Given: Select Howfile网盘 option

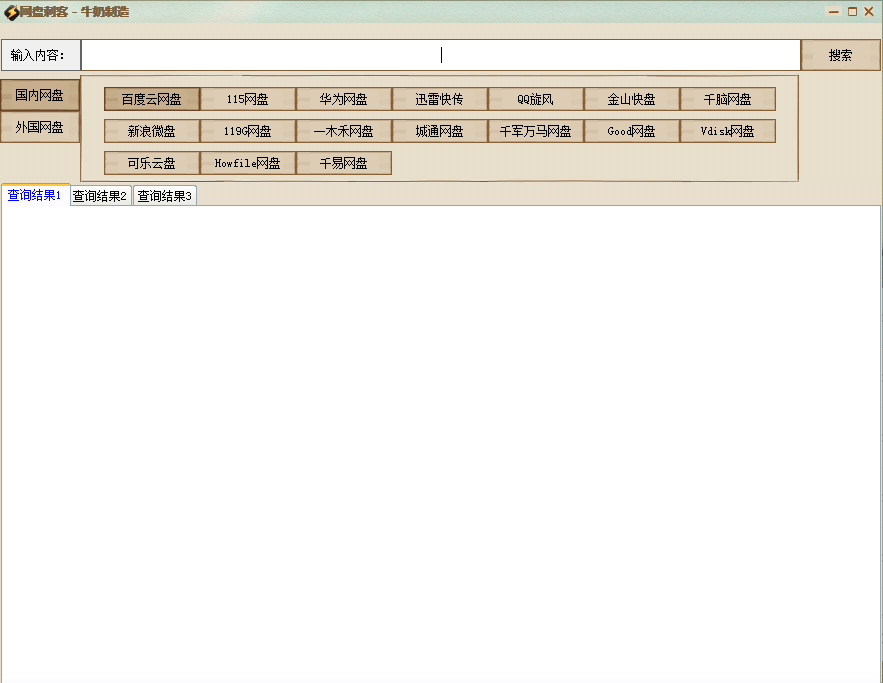Looking at the screenshot, I should pyautogui.click(x=248, y=163).
